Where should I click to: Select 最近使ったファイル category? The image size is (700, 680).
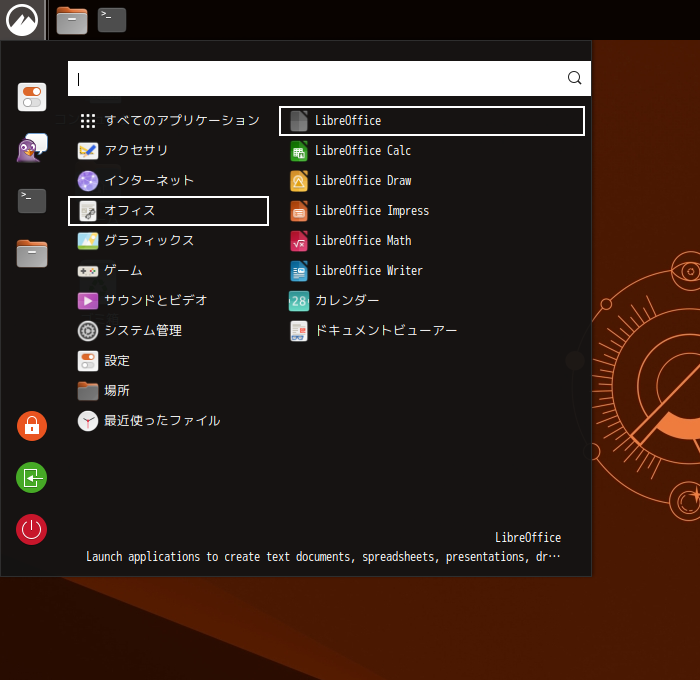[168, 421]
